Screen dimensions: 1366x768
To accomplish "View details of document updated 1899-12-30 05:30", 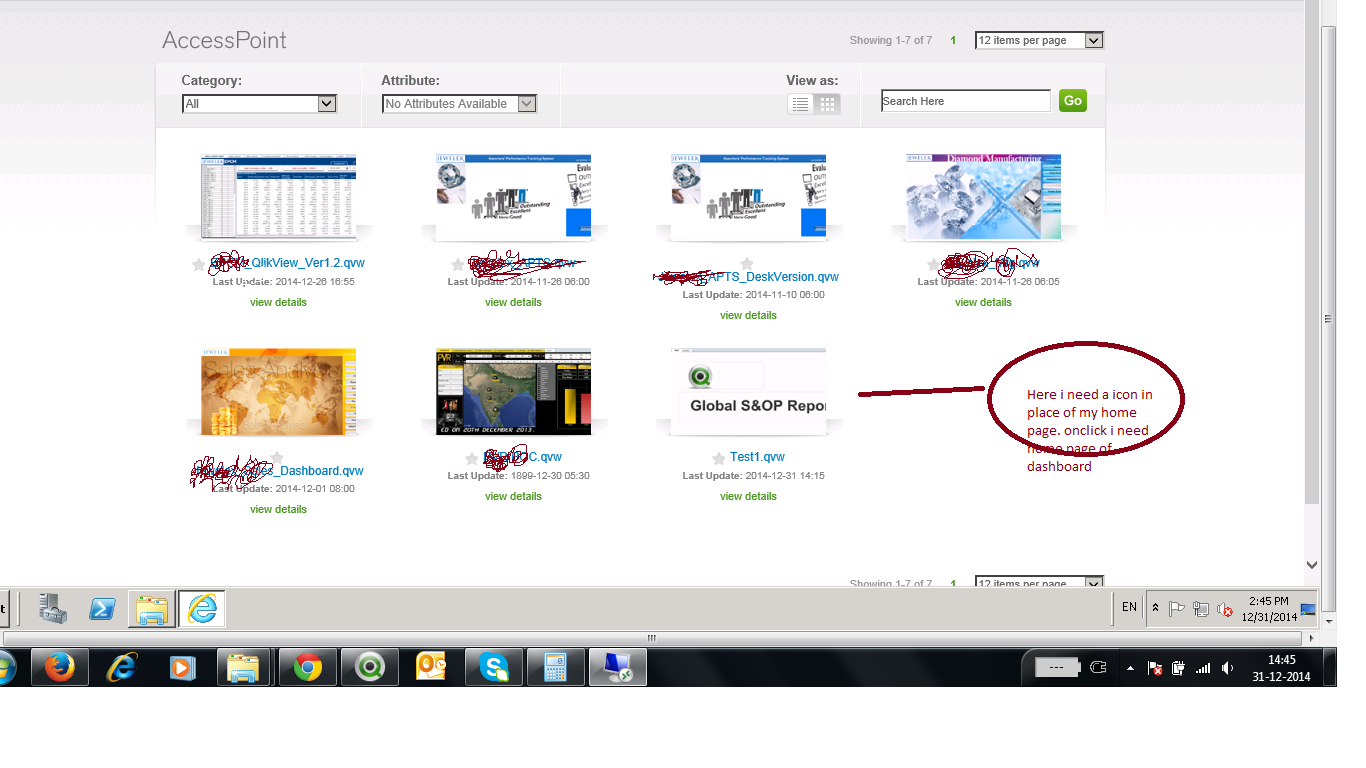I will pos(513,496).
